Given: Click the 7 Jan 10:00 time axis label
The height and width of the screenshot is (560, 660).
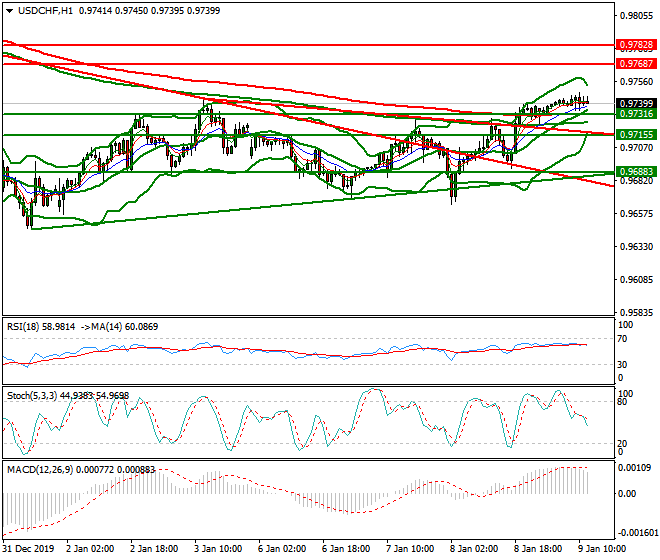Looking at the screenshot, I should click(410, 549).
